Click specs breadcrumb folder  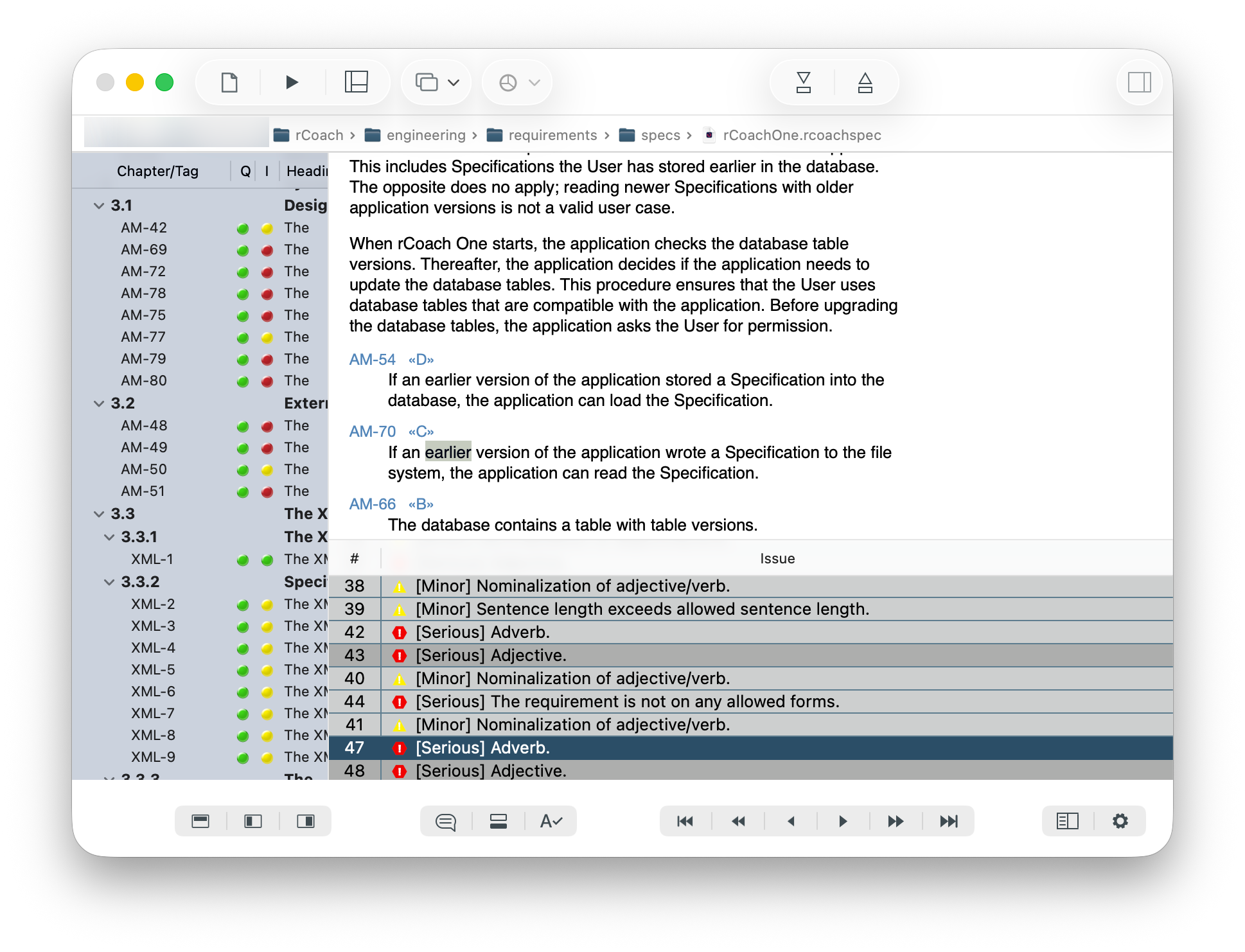point(649,135)
